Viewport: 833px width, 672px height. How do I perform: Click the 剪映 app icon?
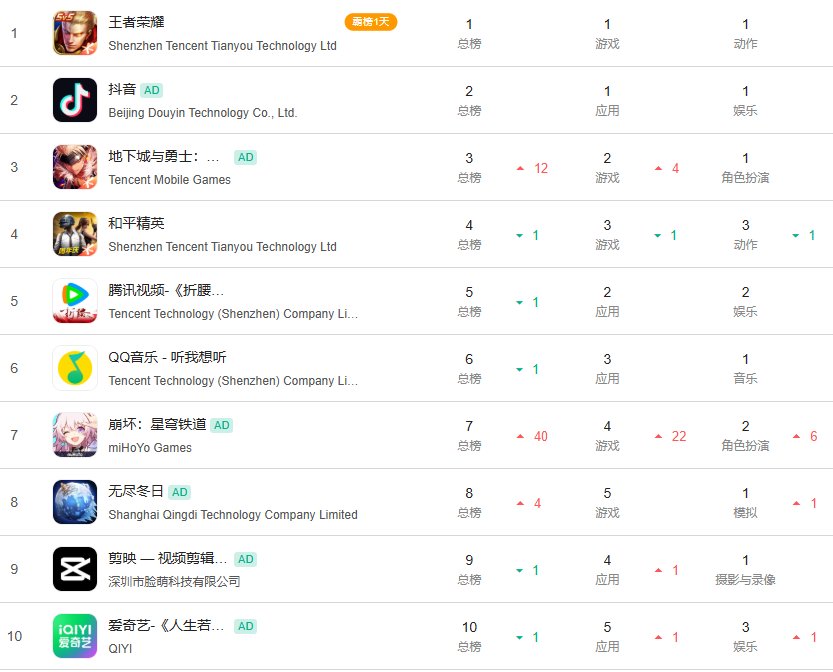[75, 569]
